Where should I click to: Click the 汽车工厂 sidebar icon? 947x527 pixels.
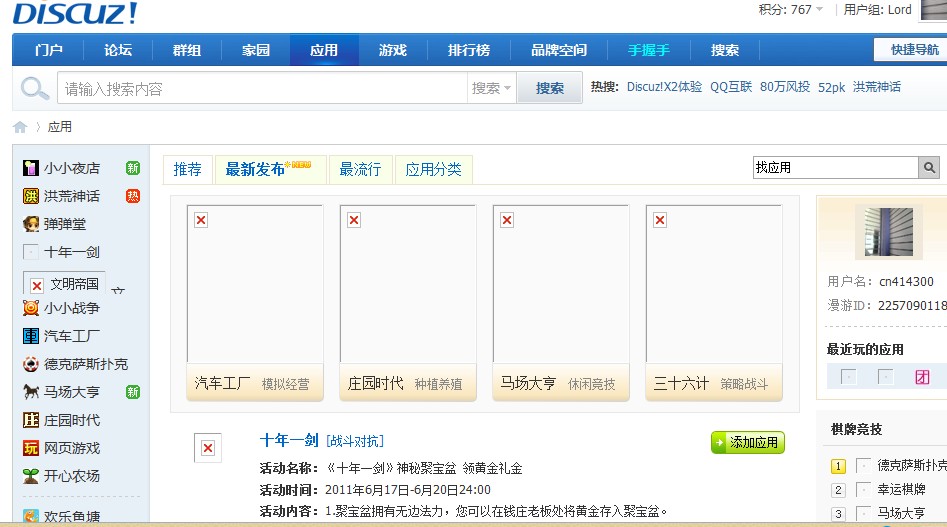pos(30,336)
